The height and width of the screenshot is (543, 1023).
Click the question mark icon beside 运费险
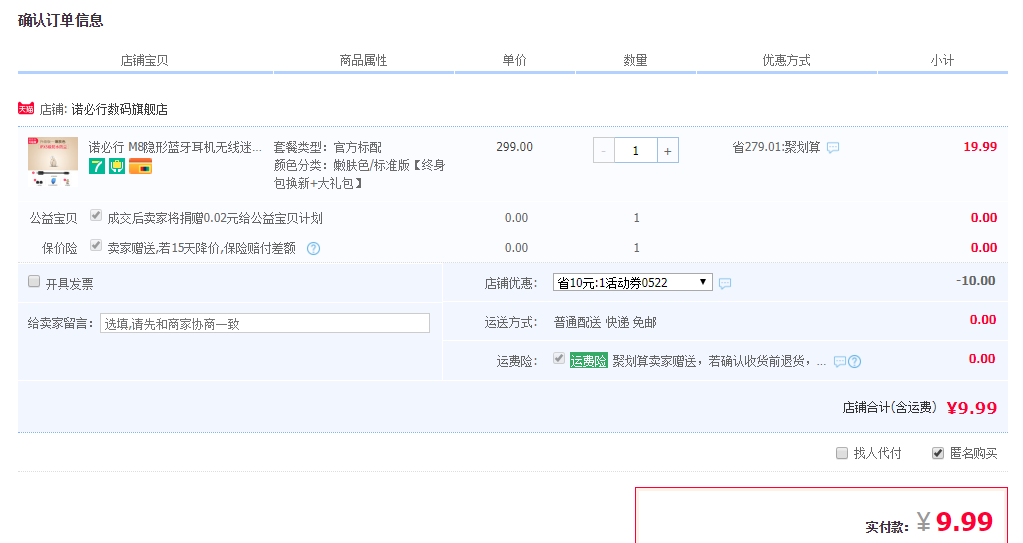(854, 362)
